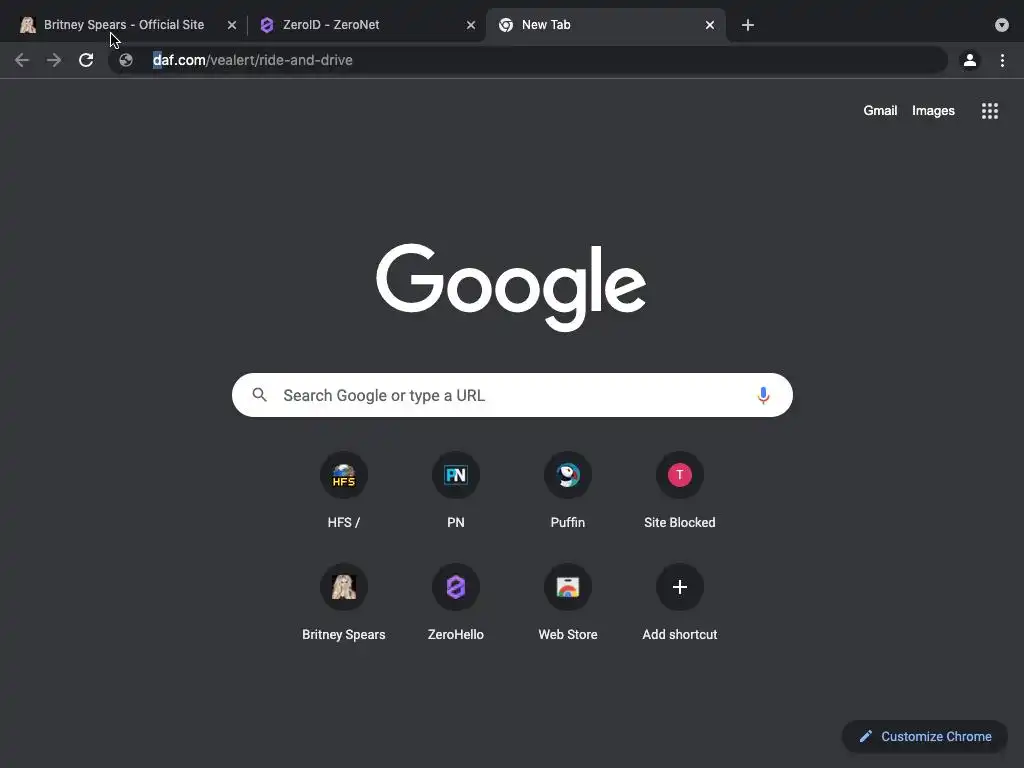This screenshot has height=768, width=1024.
Task: Open the HFS / shortcut
Action: click(x=344, y=490)
